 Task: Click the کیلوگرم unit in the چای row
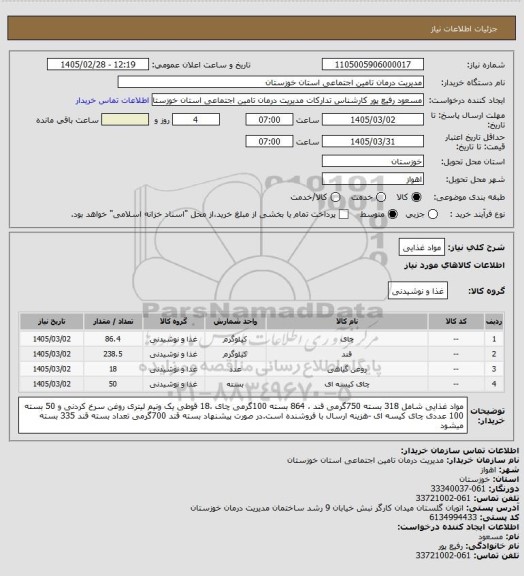(x=235, y=339)
